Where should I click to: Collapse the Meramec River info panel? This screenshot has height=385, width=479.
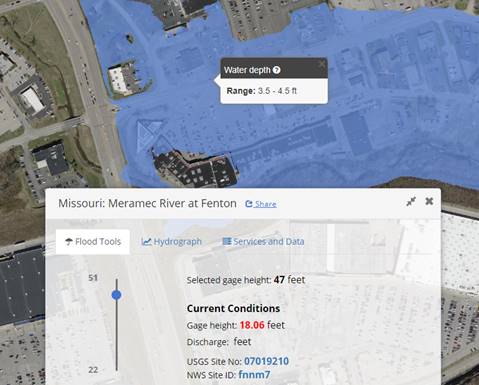(x=411, y=201)
